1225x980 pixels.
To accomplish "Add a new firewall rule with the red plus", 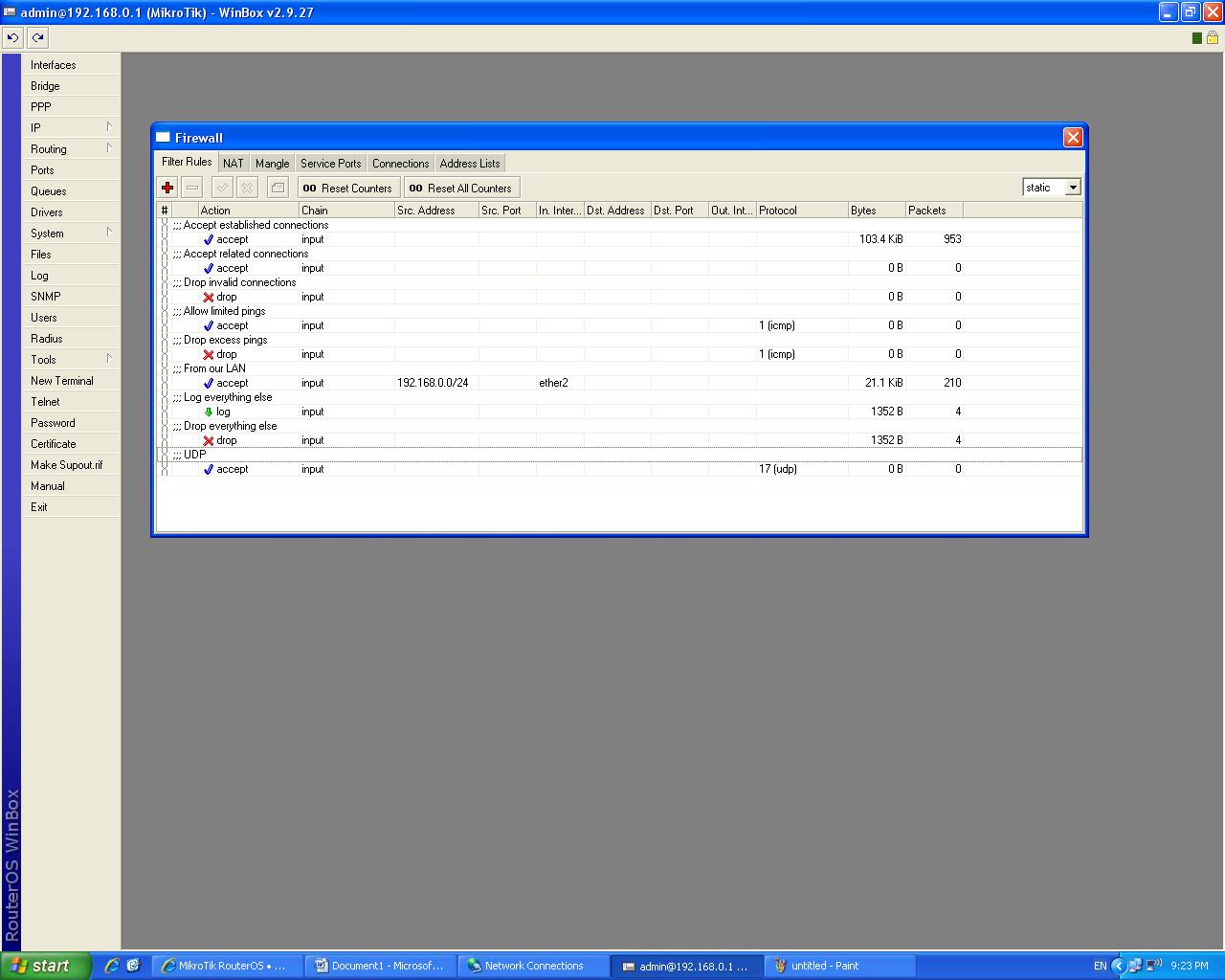I will (x=167, y=188).
